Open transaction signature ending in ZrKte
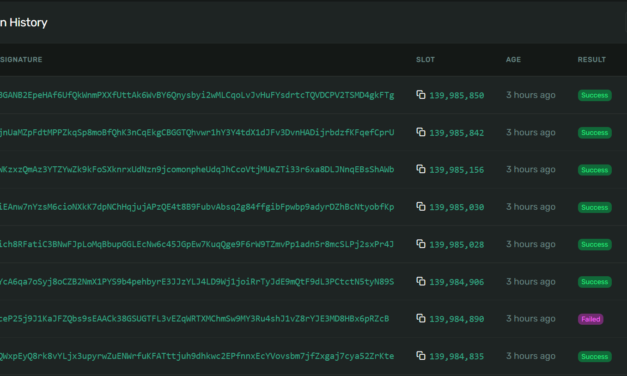627x376 pixels. (197, 356)
